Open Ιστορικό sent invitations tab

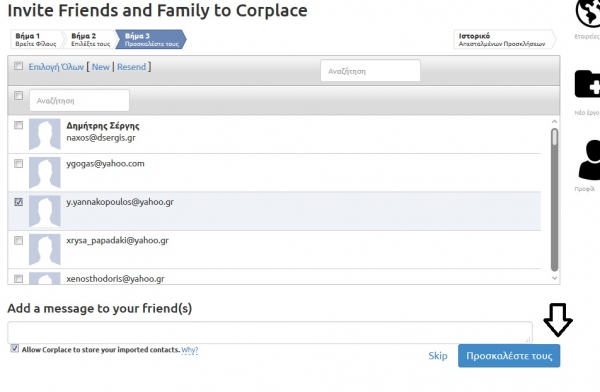(x=504, y=39)
